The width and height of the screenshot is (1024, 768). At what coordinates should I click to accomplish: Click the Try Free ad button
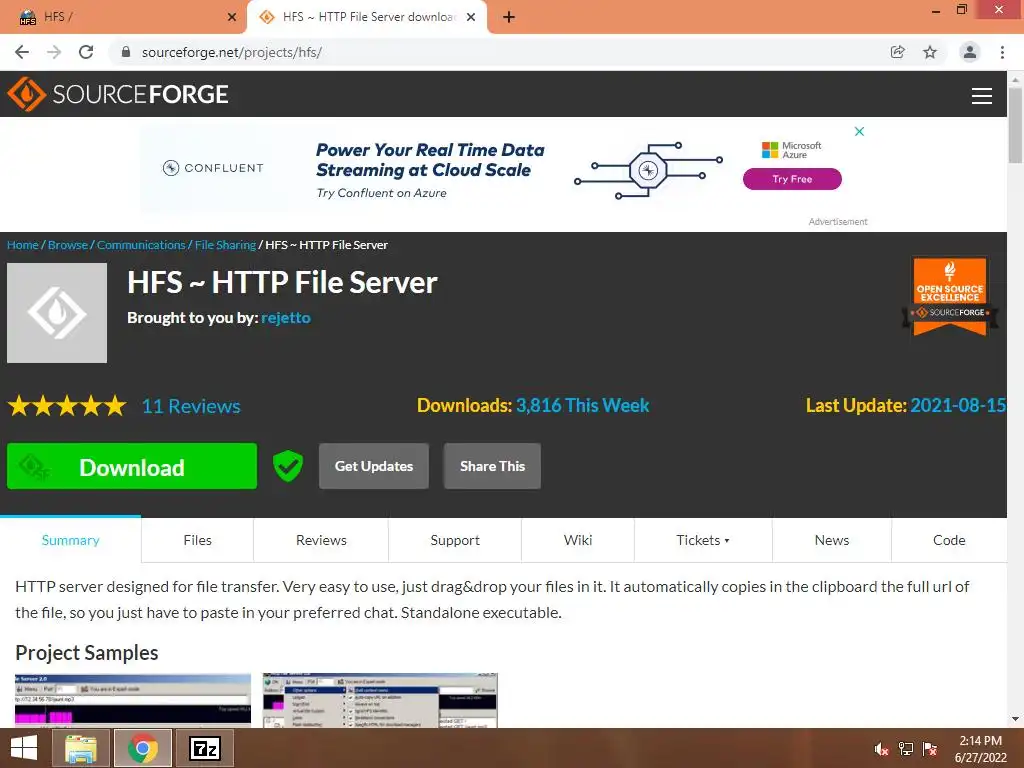coord(792,179)
